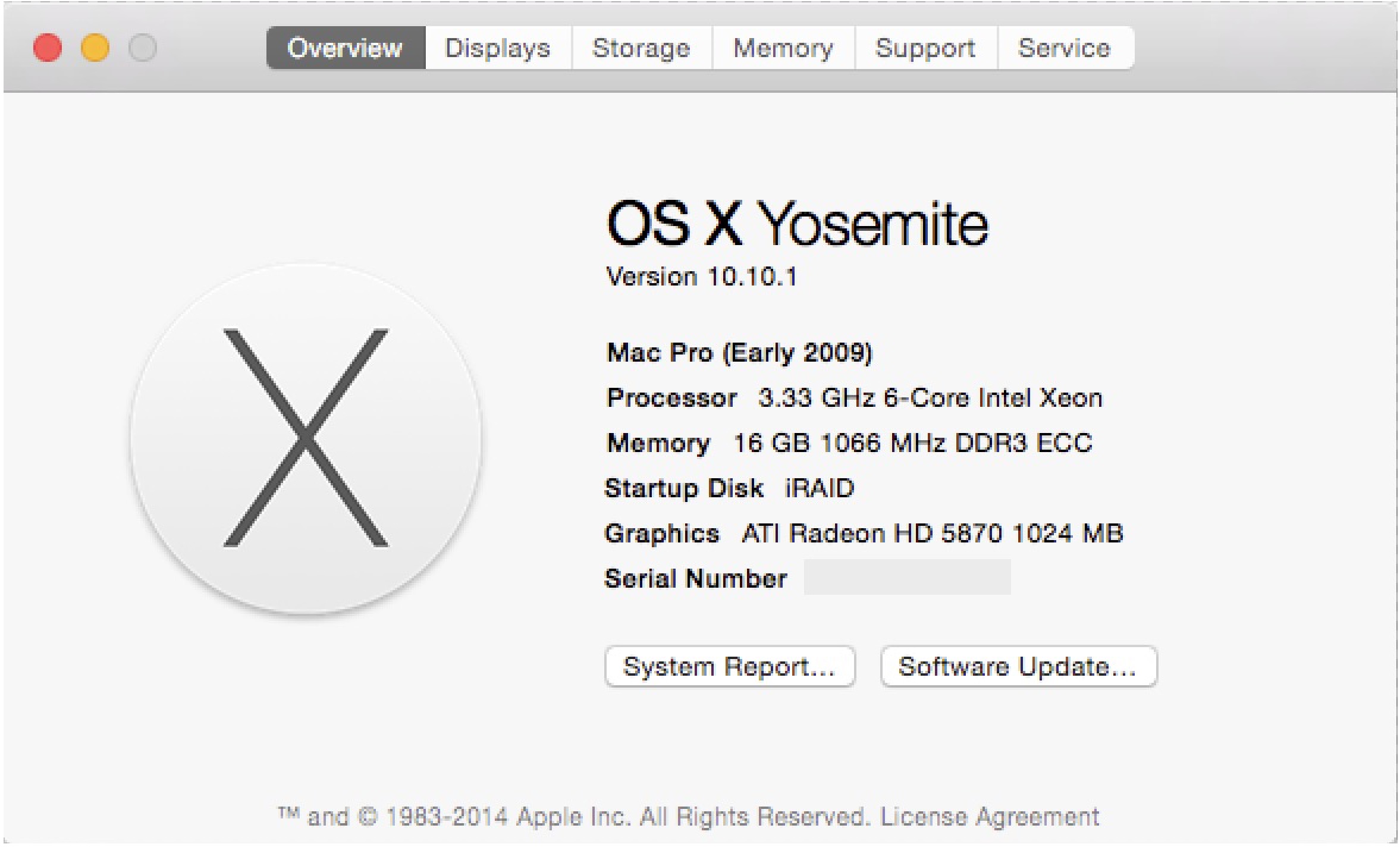
Task: Click the System Report button
Action: coord(729,666)
